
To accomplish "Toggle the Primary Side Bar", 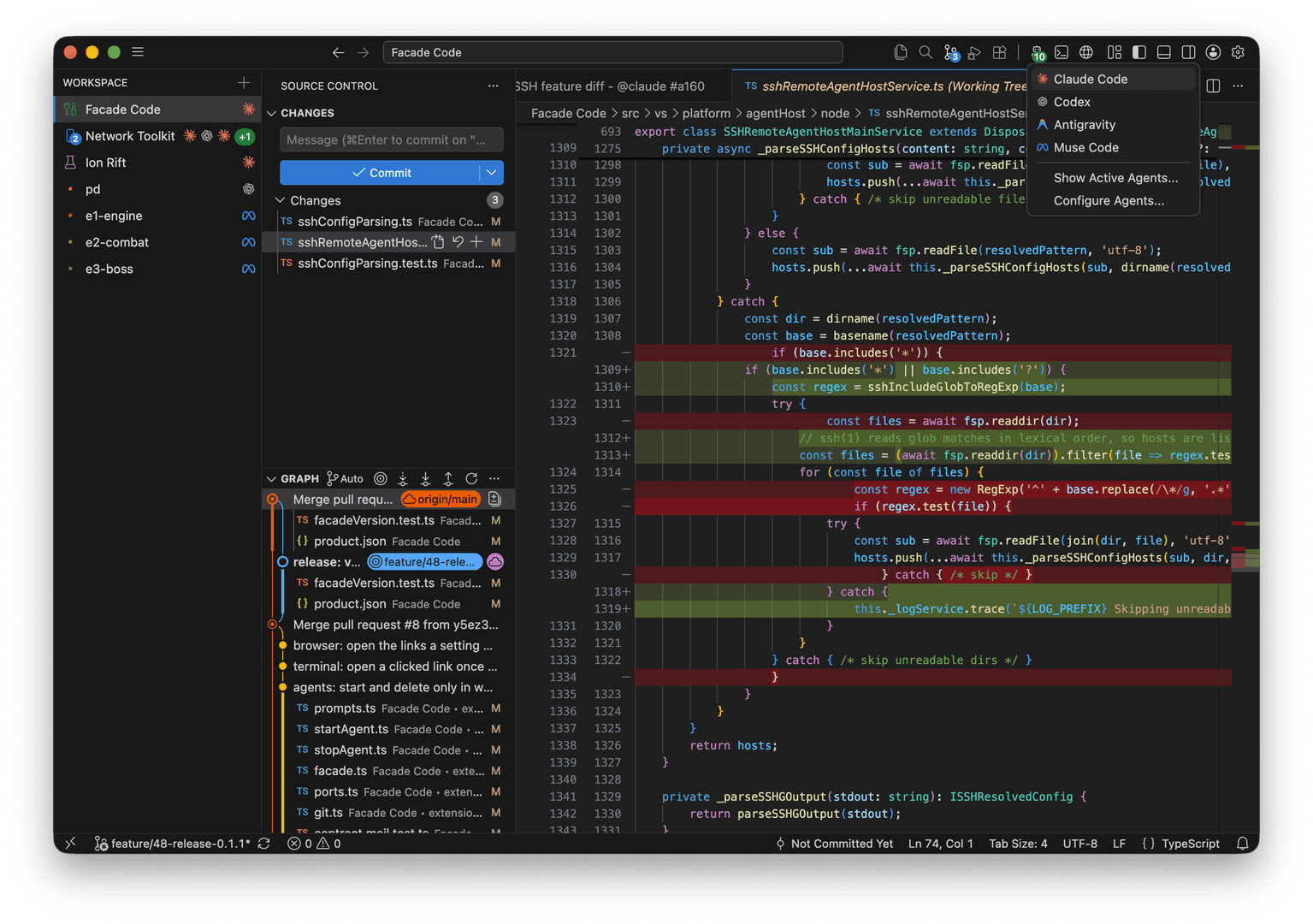I will pos(1139,52).
